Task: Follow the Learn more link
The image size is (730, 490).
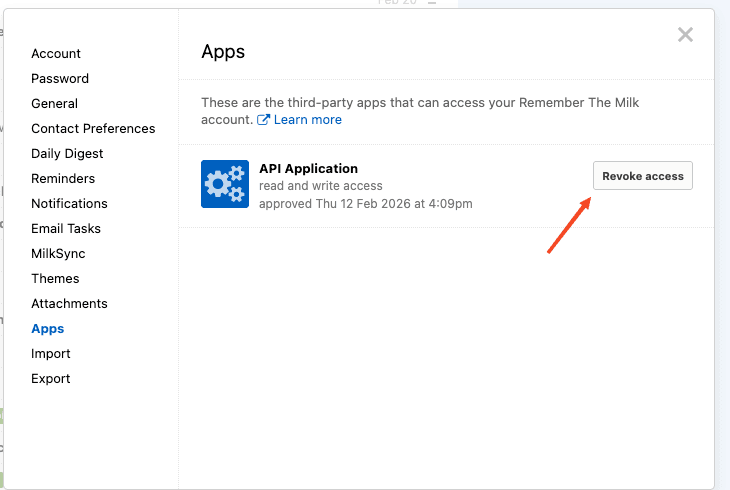Action: point(307,120)
